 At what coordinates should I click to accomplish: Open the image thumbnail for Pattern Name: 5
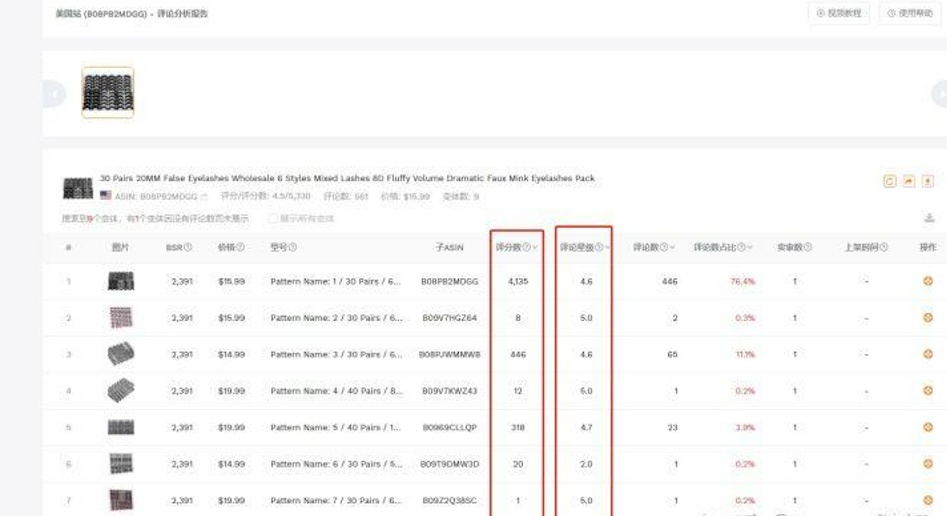[x=121, y=427]
